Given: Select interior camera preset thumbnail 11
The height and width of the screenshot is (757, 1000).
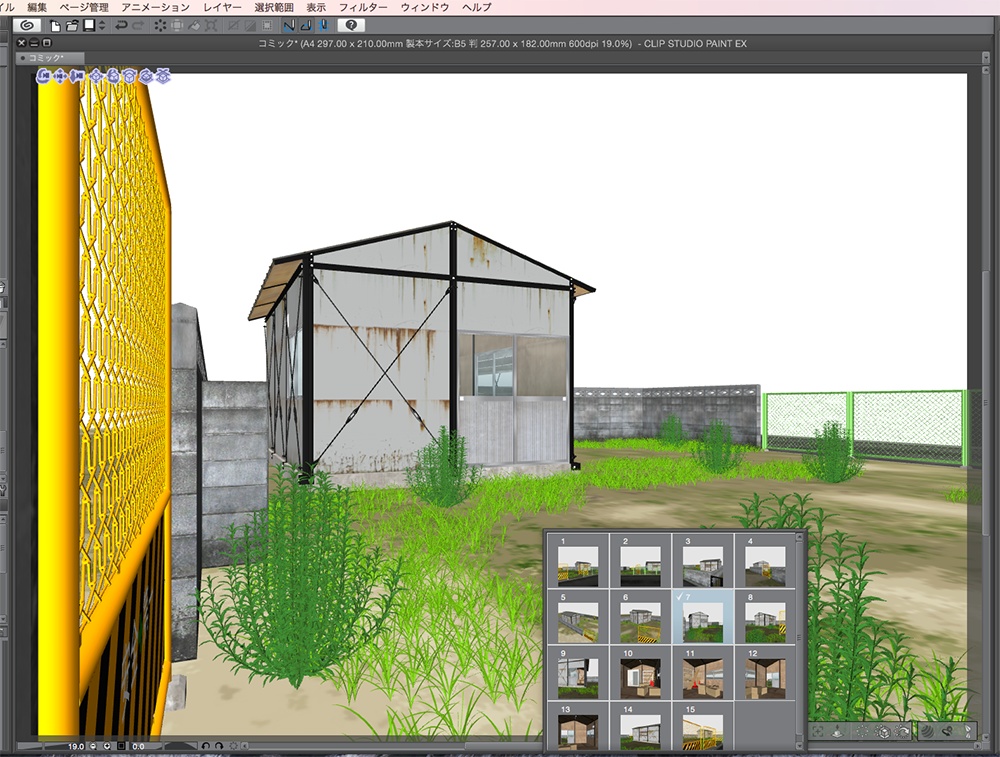Looking at the screenshot, I should pyautogui.click(x=703, y=673).
